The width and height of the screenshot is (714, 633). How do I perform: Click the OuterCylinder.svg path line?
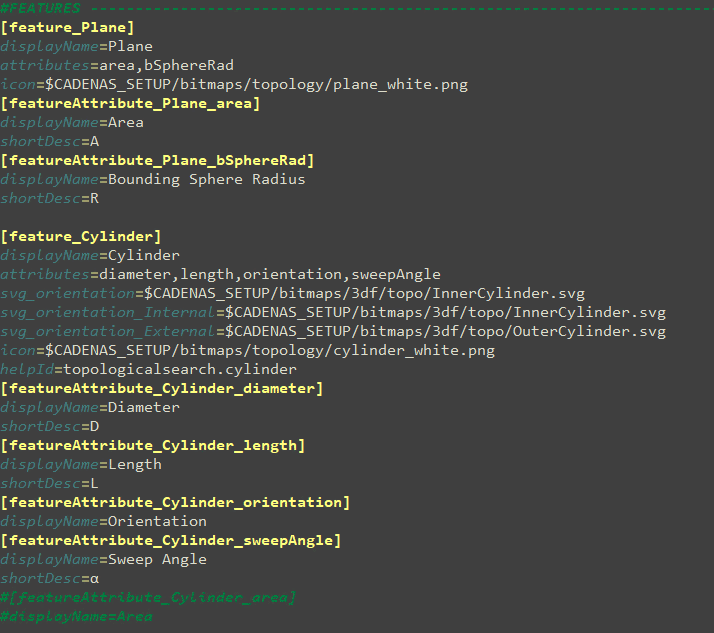[x=332, y=332]
